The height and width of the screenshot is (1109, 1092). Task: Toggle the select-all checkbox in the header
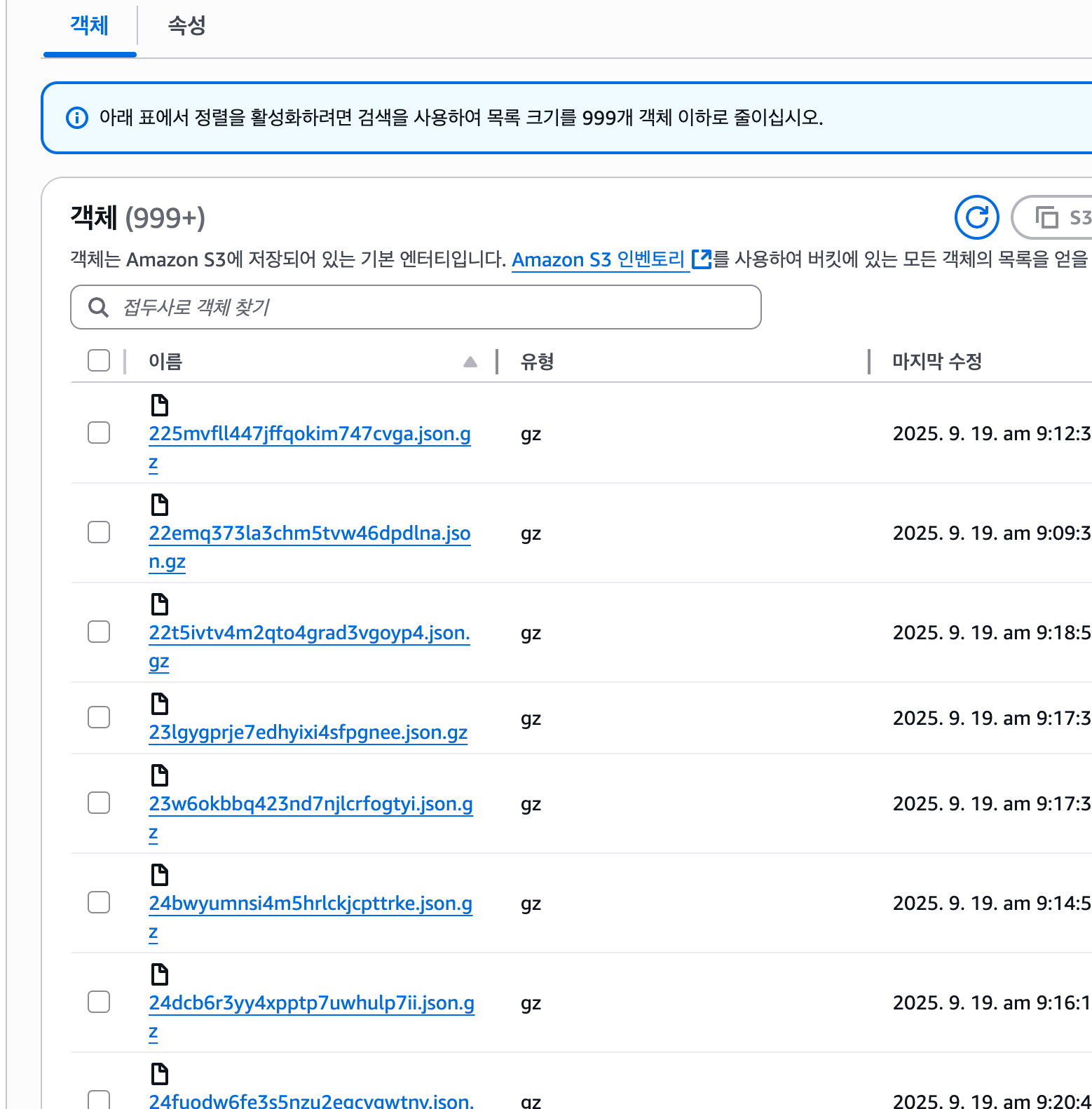tap(99, 360)
